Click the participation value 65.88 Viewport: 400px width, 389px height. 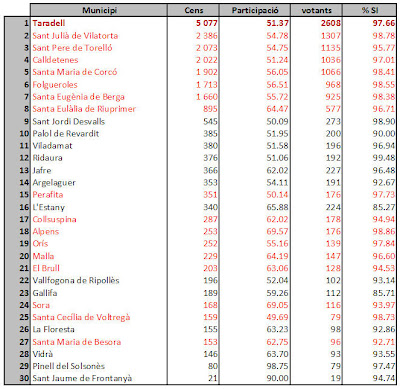(x=277, y=207)
